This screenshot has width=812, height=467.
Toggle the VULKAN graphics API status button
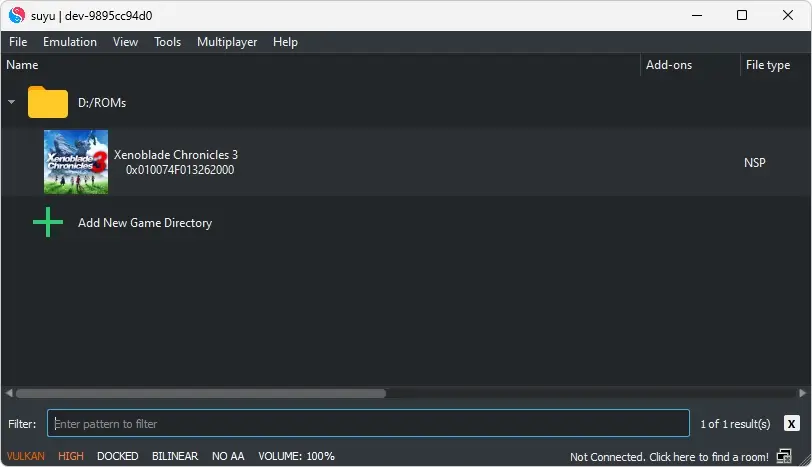25,456
